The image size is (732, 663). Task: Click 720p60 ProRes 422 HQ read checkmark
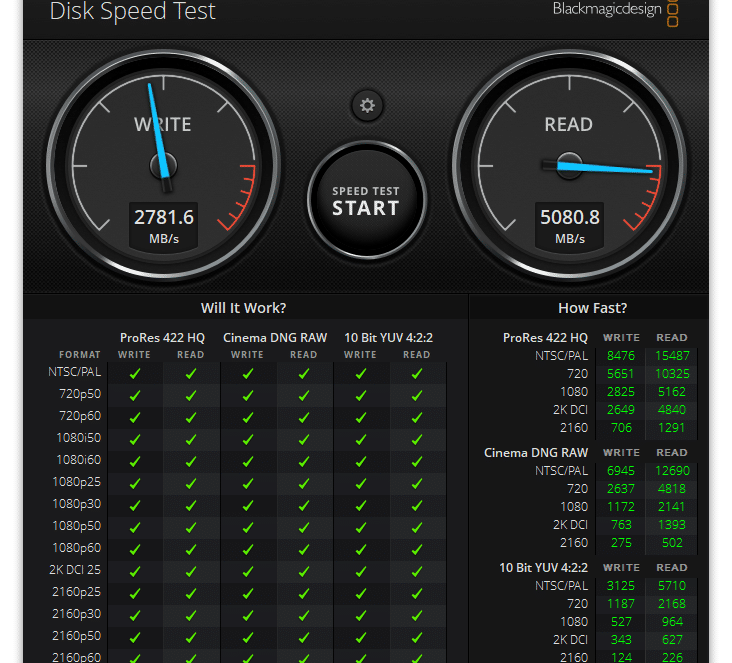pyautogui.click(x=191, y=417)
